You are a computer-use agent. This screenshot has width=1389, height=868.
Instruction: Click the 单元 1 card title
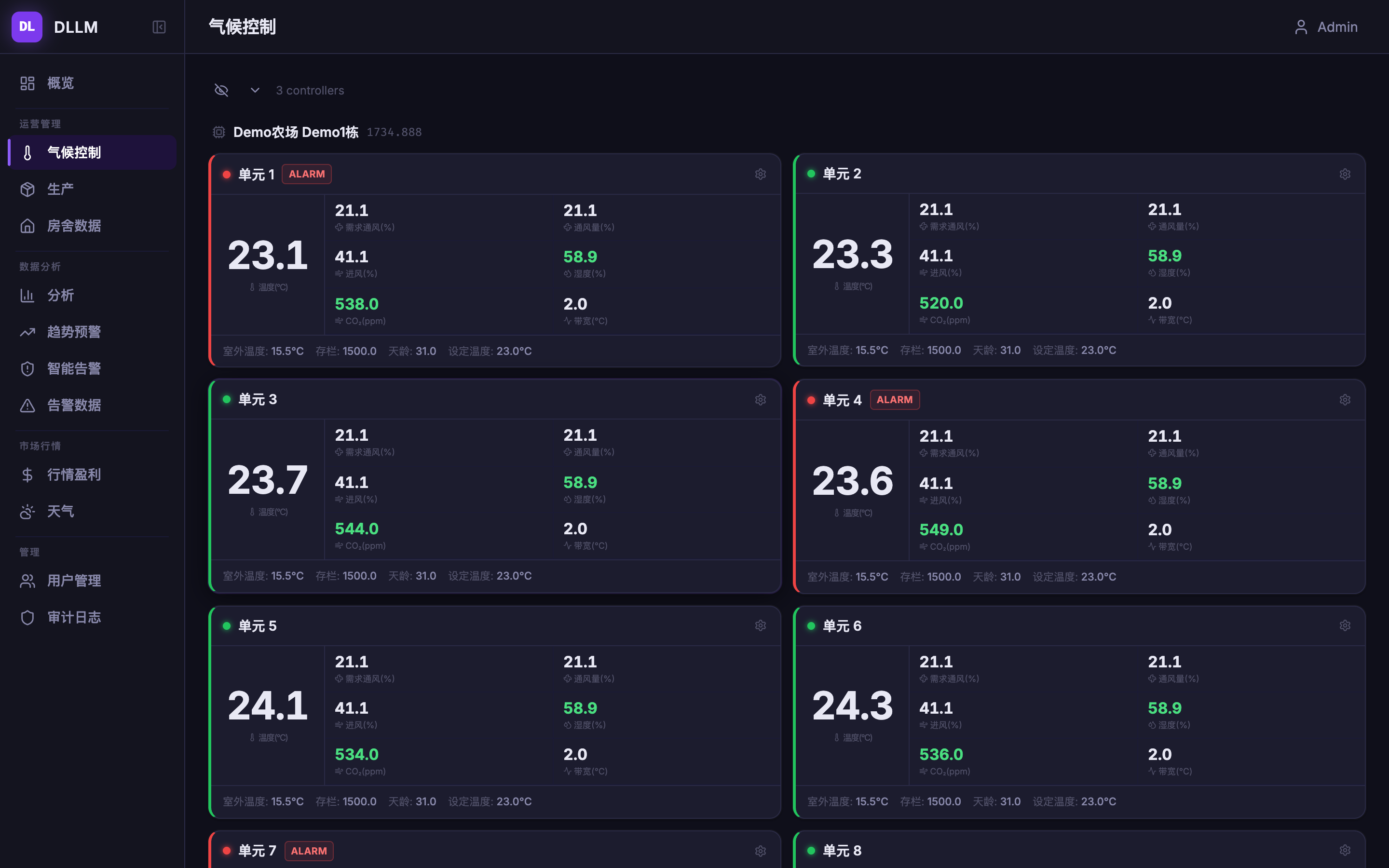(257, 175)
